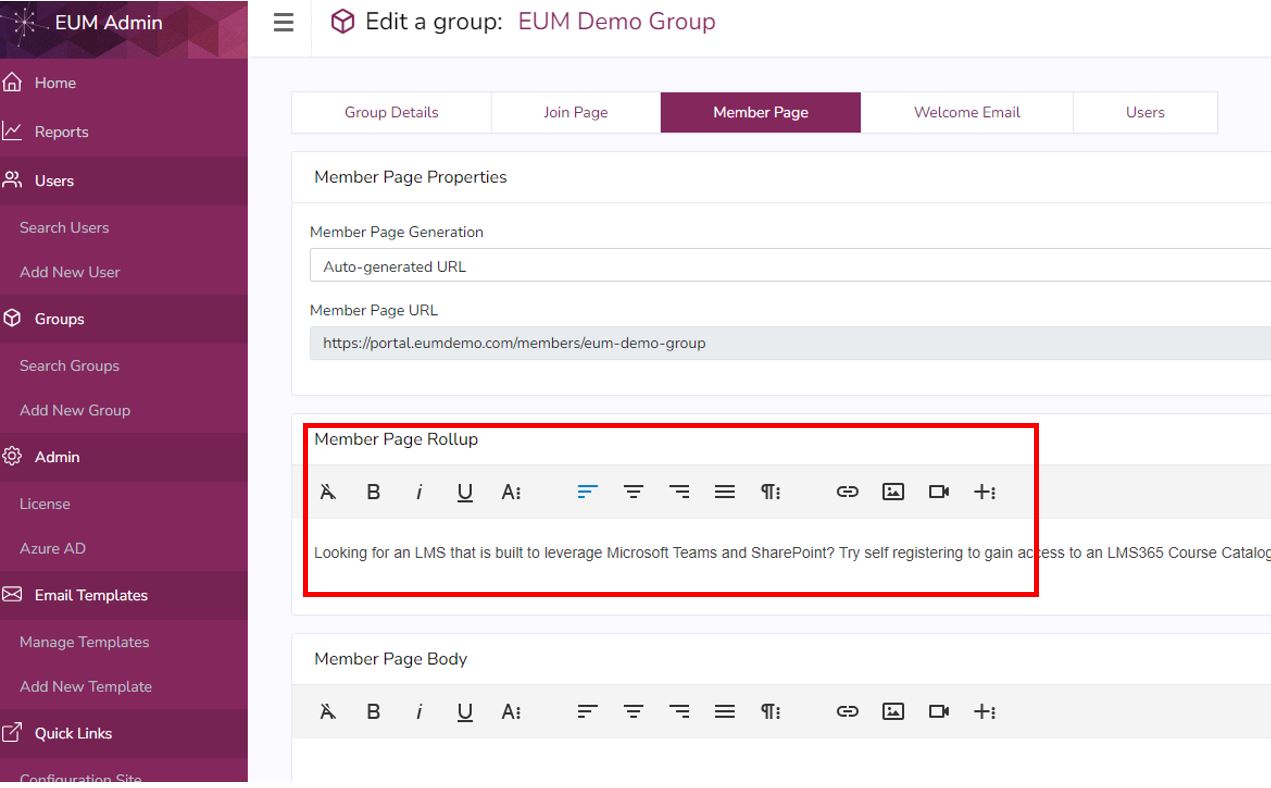Switch to the Welcome Email tab
This screenshot has height=788, width=1271.
[966, 112]
